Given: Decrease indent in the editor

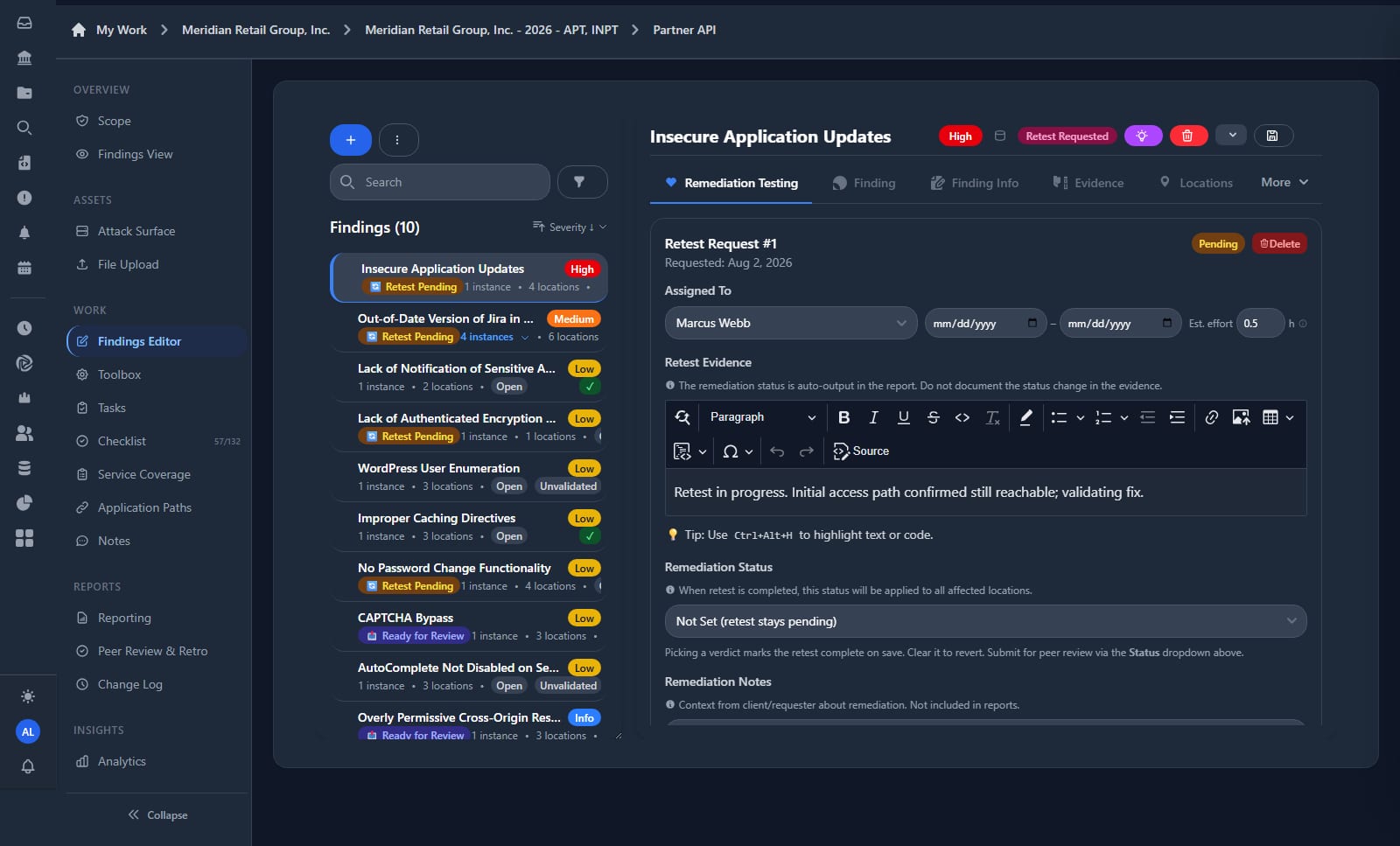Looking at the screenshot, I should point(1148,417).
